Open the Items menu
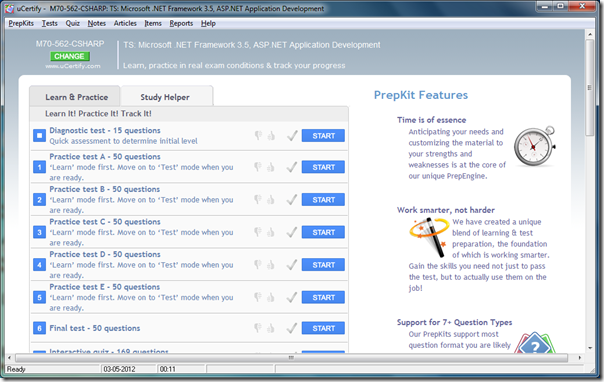 click(x=153, y=23)
